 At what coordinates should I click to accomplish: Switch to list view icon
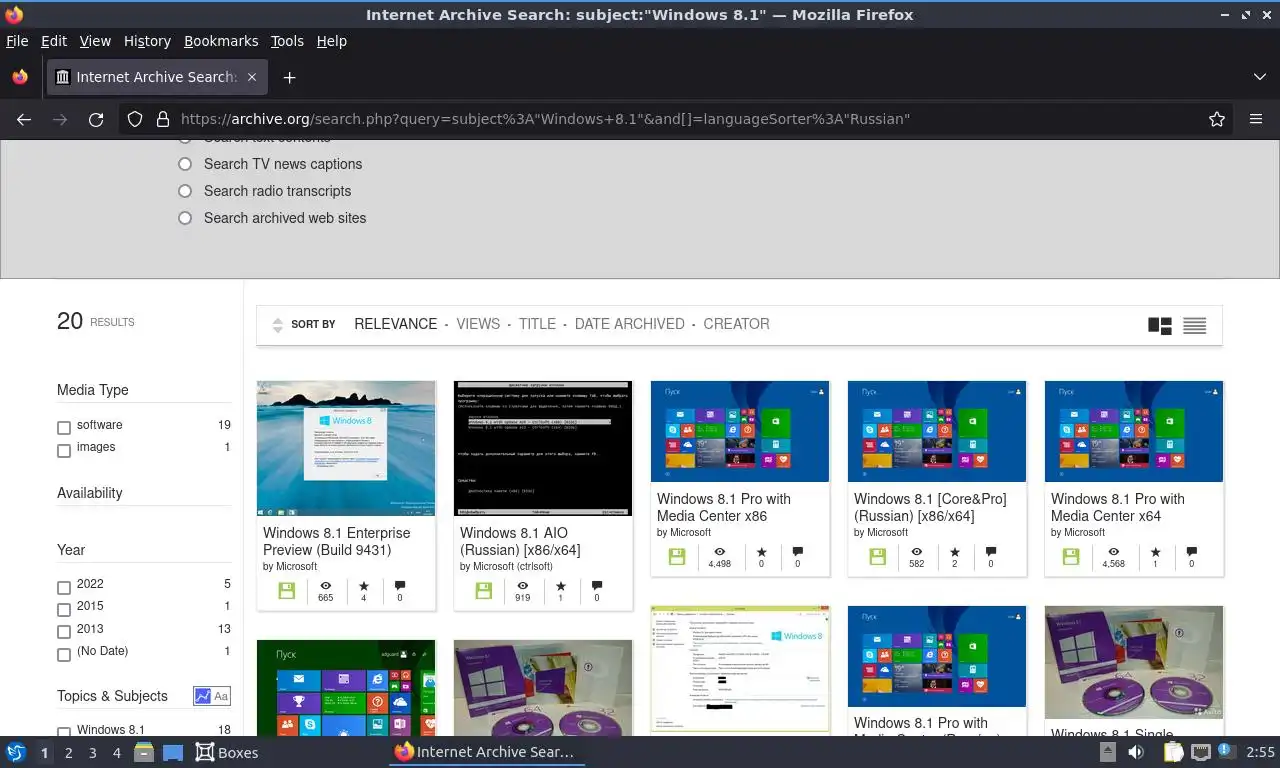click(x=1194, y=325)
